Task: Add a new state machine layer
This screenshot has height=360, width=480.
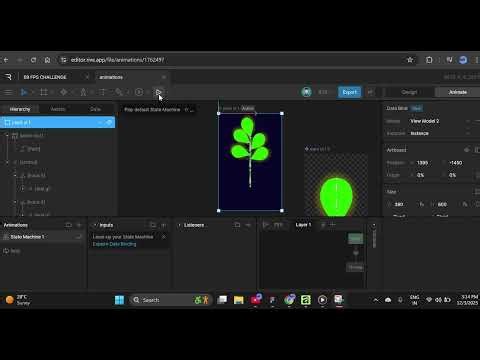Action: click(332, 225)
